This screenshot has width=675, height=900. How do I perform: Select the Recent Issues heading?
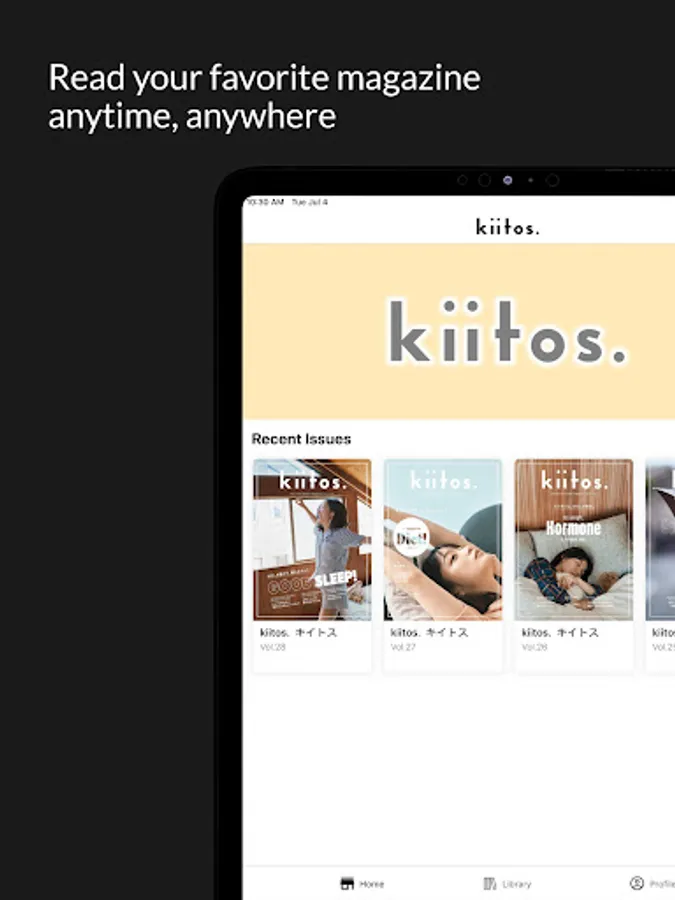coord(301,439)
